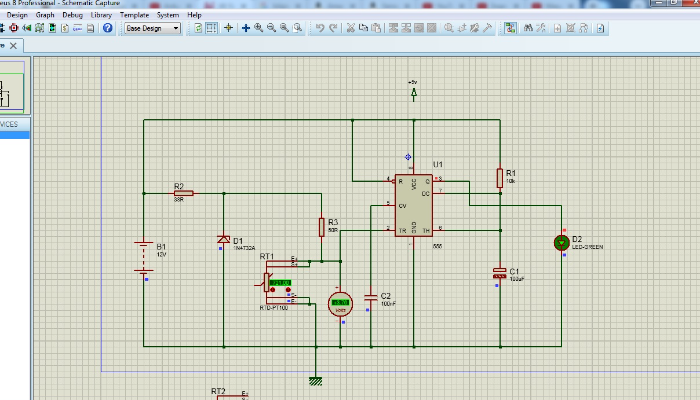Open the Project Notes icon
The image size is (700, 400).
pyautogui.click(x=91, y=28)
